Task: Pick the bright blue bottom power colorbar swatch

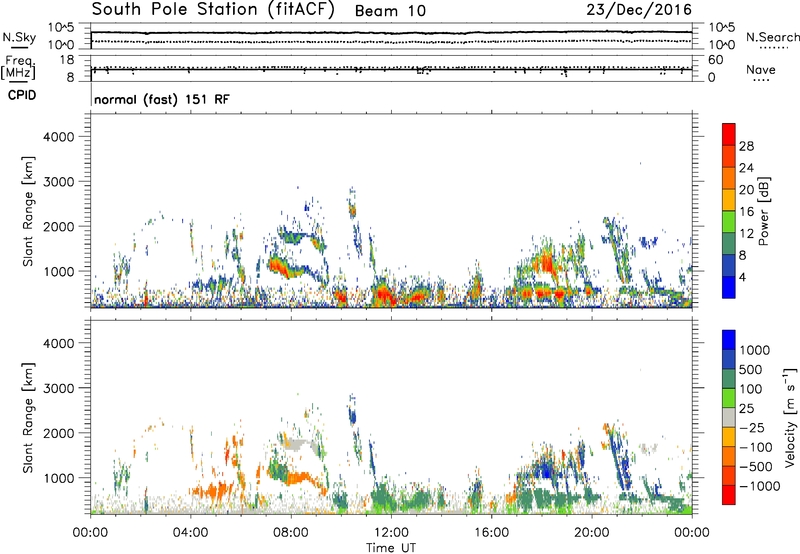Action: [729, 287]
